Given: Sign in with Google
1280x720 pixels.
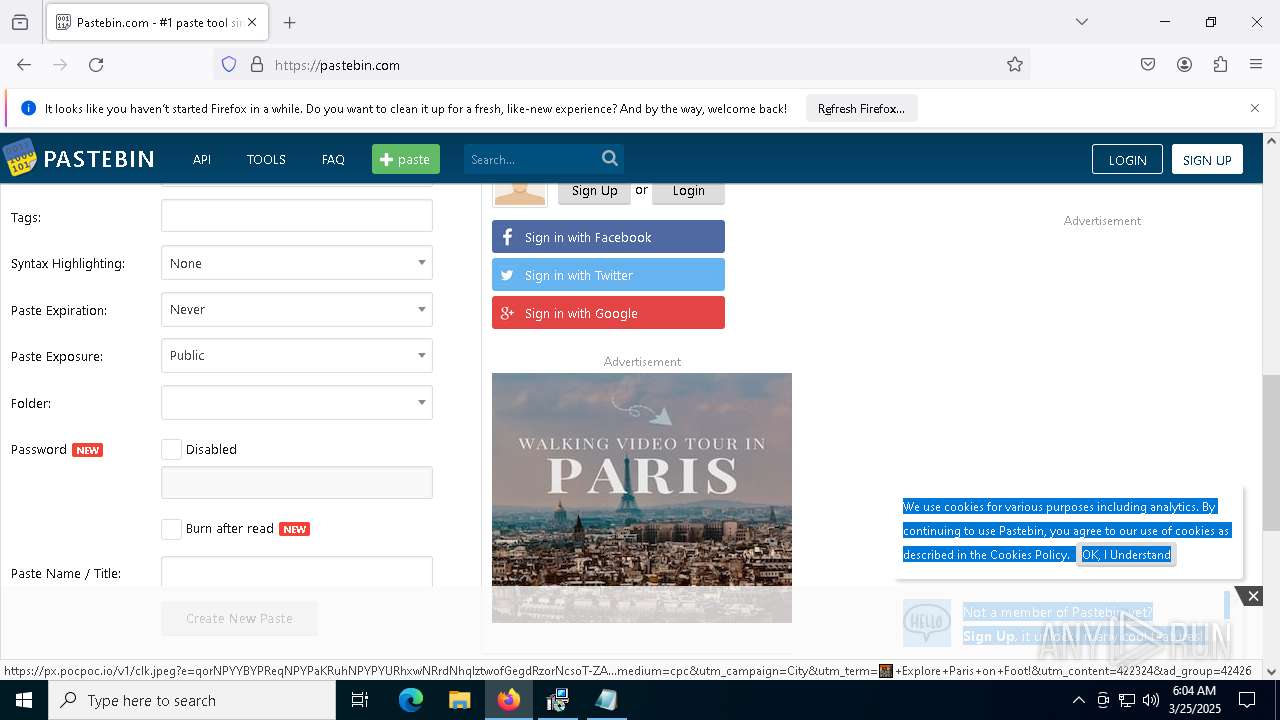Looking at the screenshot, I should click(608, 313).
